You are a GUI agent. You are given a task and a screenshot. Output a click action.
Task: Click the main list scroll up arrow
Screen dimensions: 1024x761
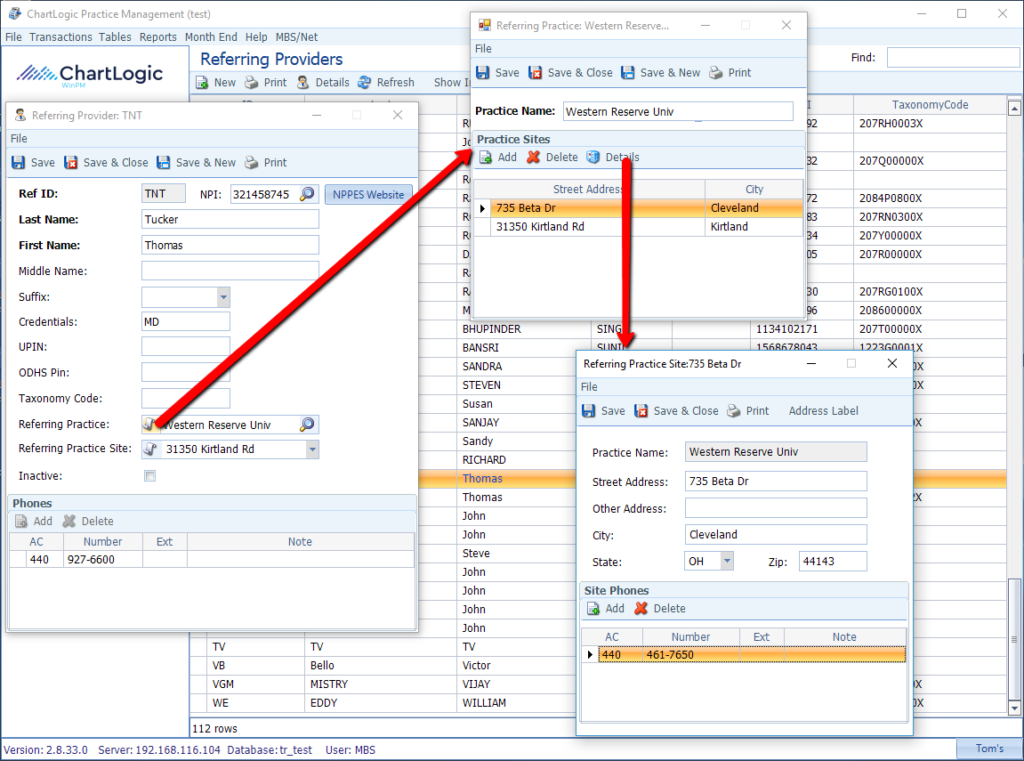click(1014, 108)
